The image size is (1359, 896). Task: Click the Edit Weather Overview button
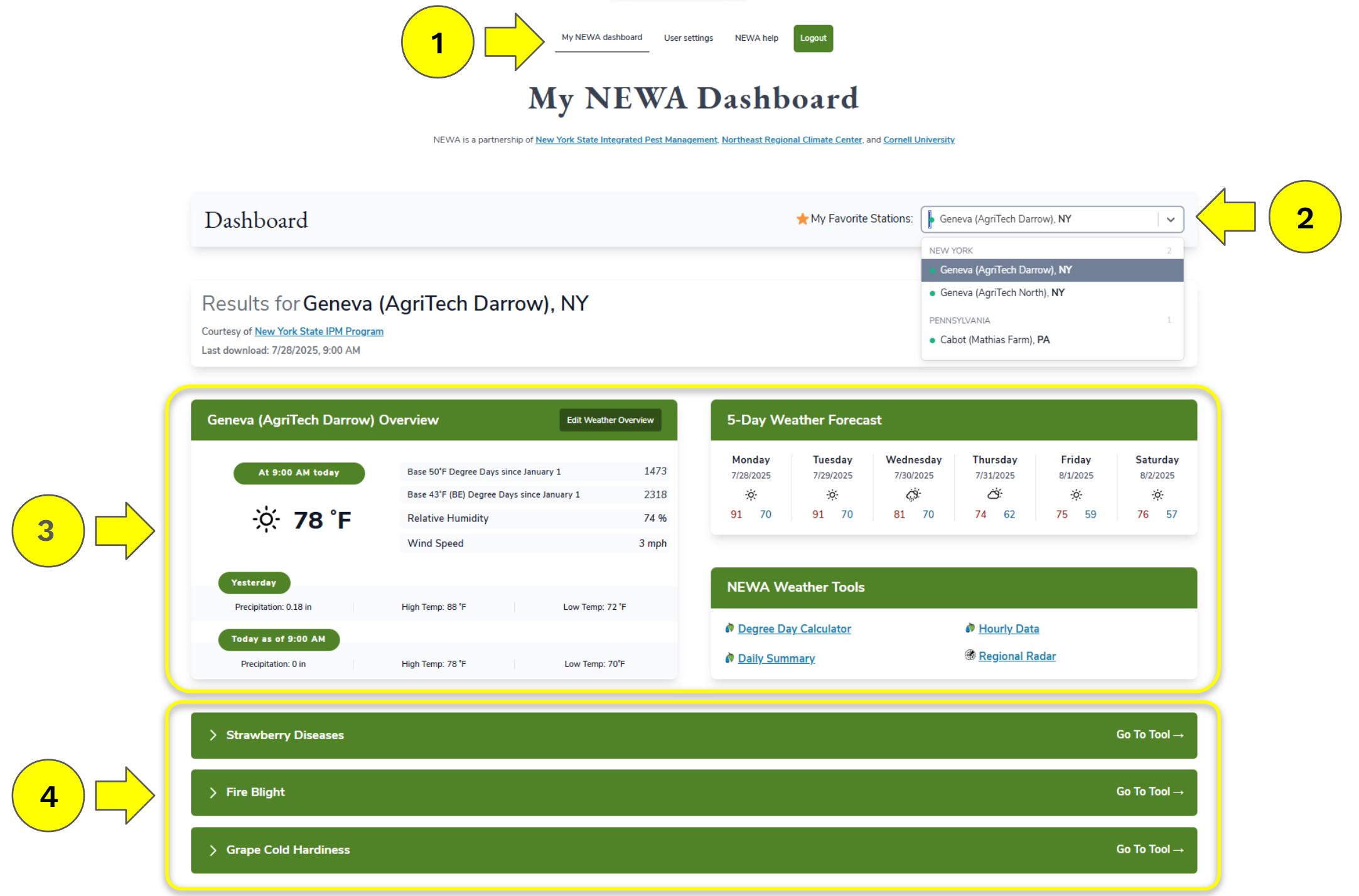tap(610, 420)
